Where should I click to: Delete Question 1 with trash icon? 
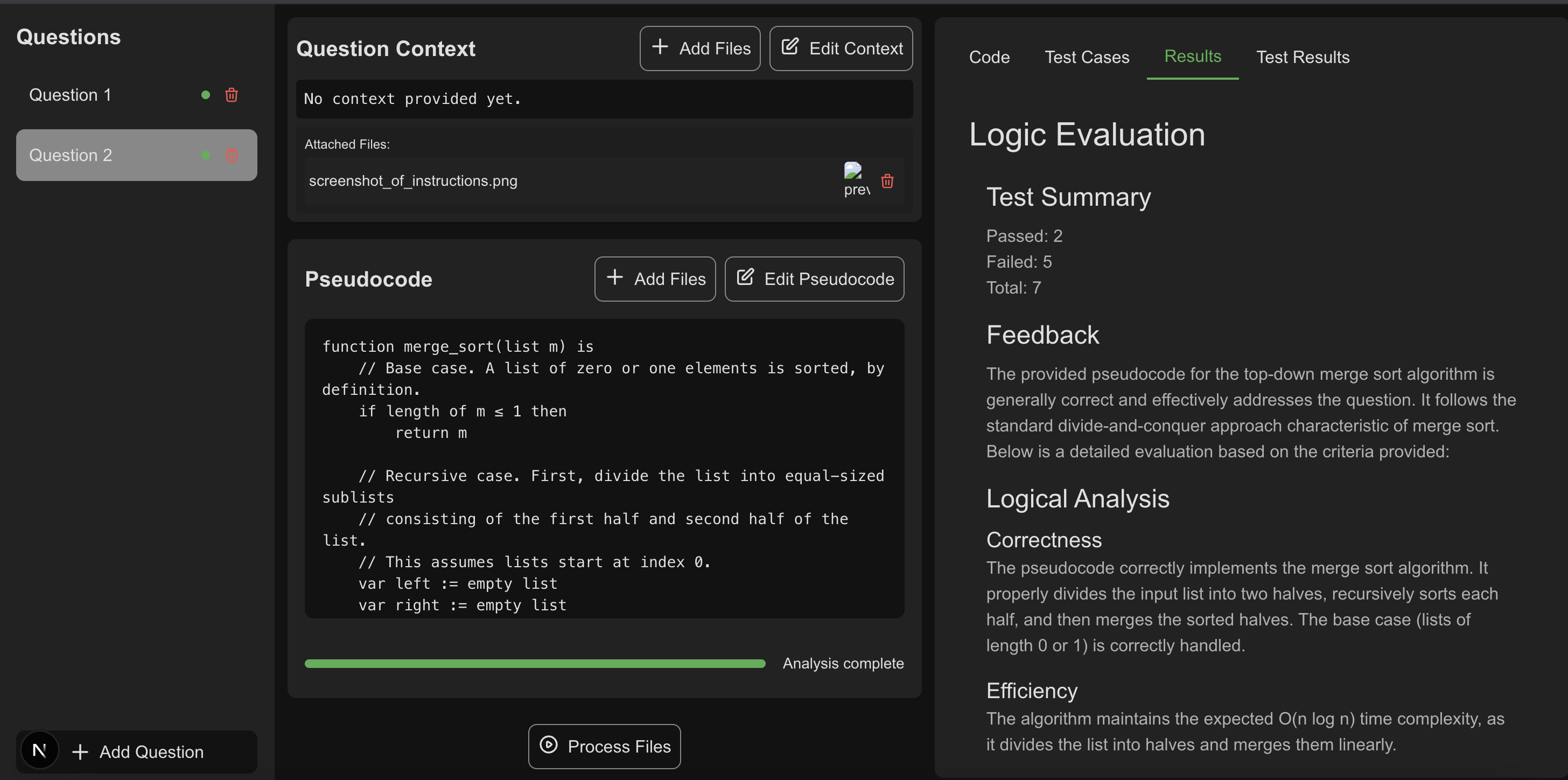pyautogui.click(x=232, y=95)
